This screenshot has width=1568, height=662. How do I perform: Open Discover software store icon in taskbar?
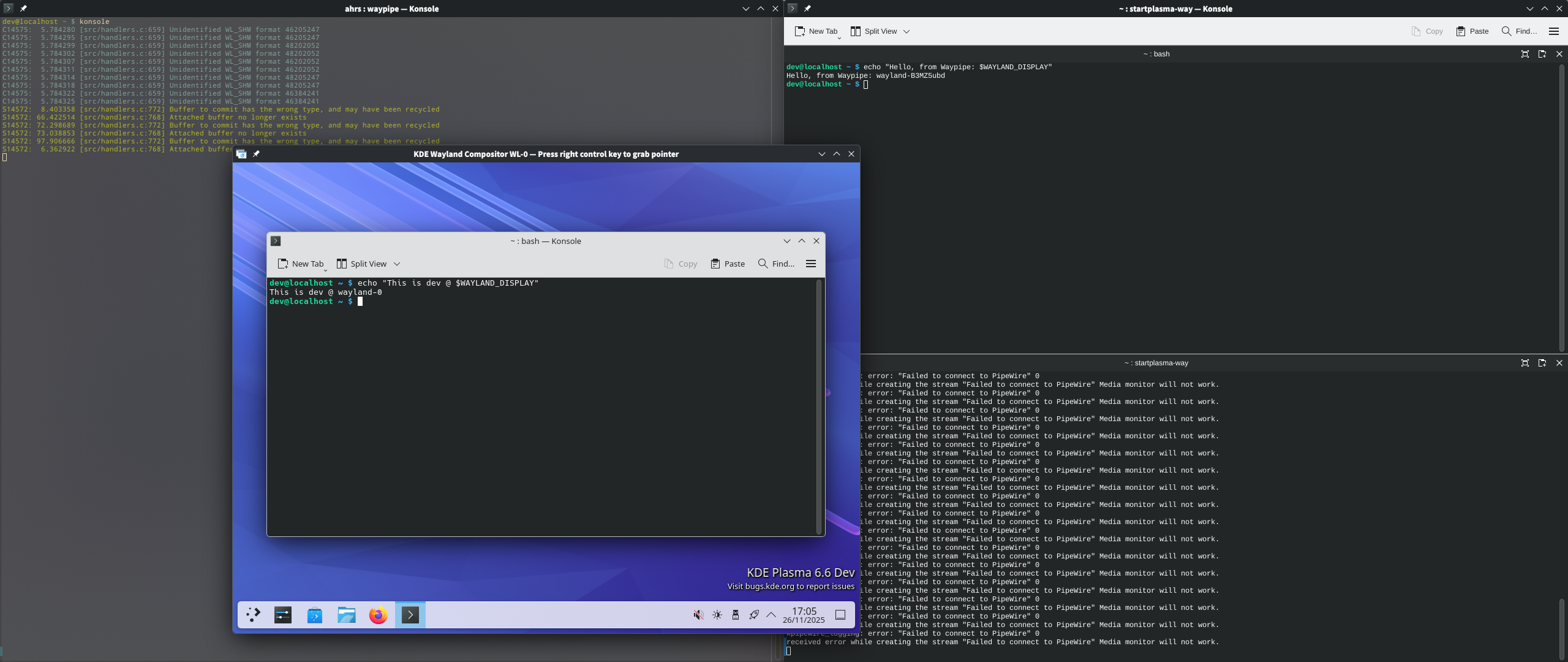(x=315, y=615)
